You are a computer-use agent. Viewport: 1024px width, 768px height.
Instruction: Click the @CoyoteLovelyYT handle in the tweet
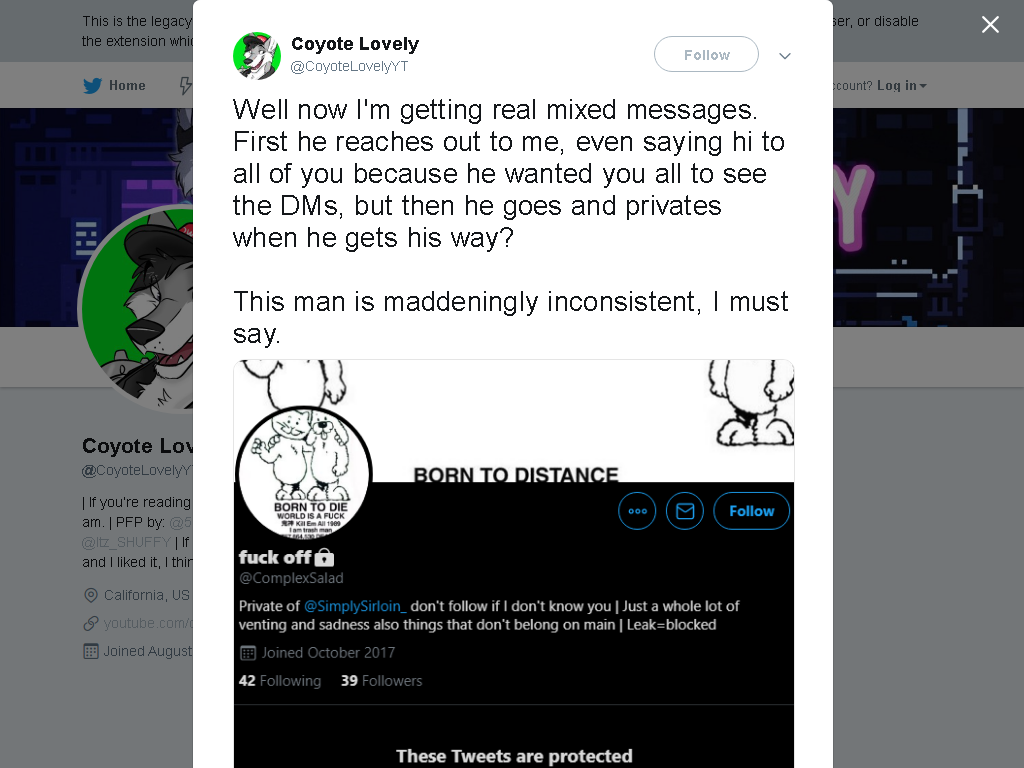[349, 67]
